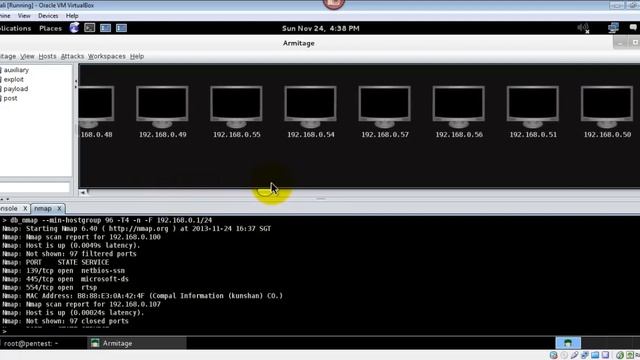Select host 192.168.0.49 computer icon
This screenshot has width=640, height=360.
162,107
